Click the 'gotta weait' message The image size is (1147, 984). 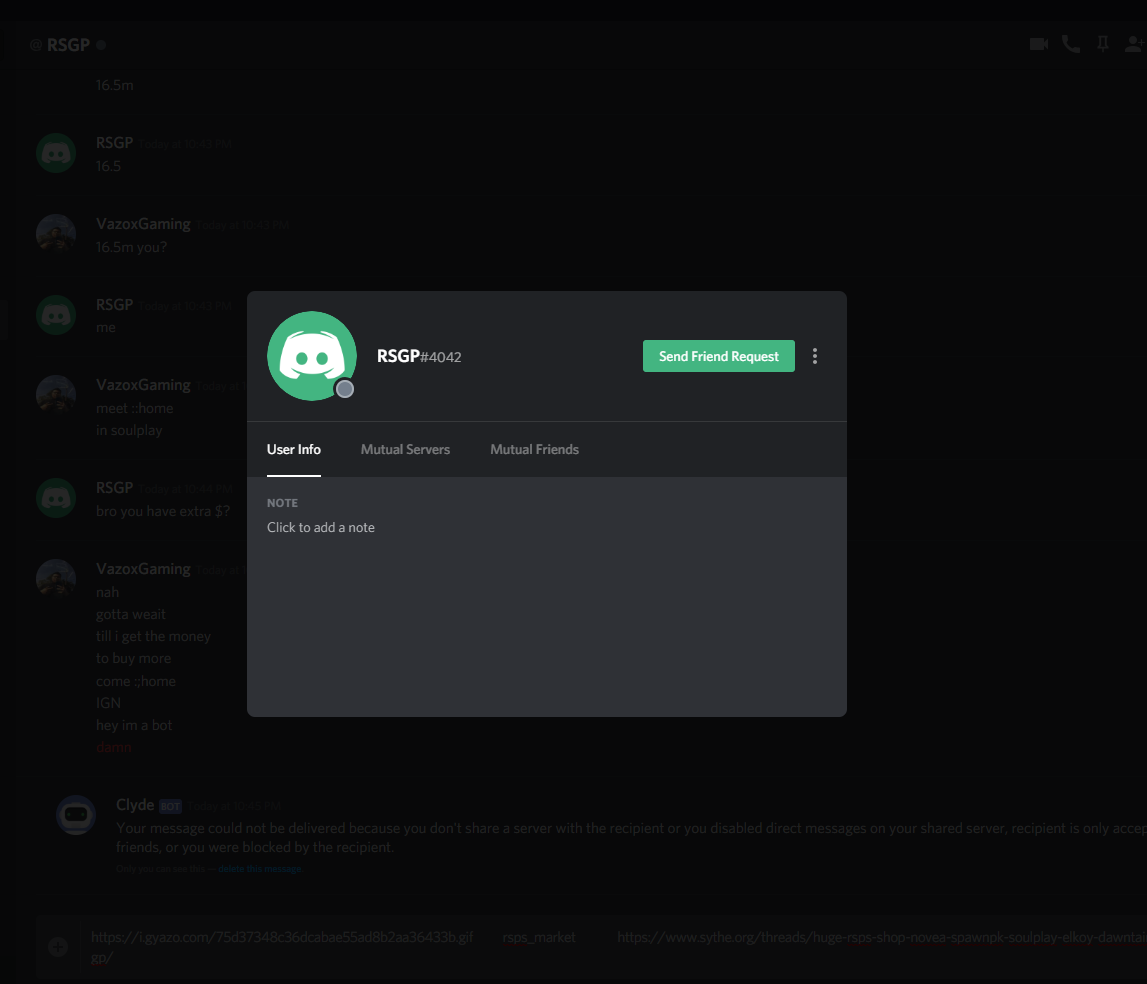pyautogui.click(x=130, y=615)
